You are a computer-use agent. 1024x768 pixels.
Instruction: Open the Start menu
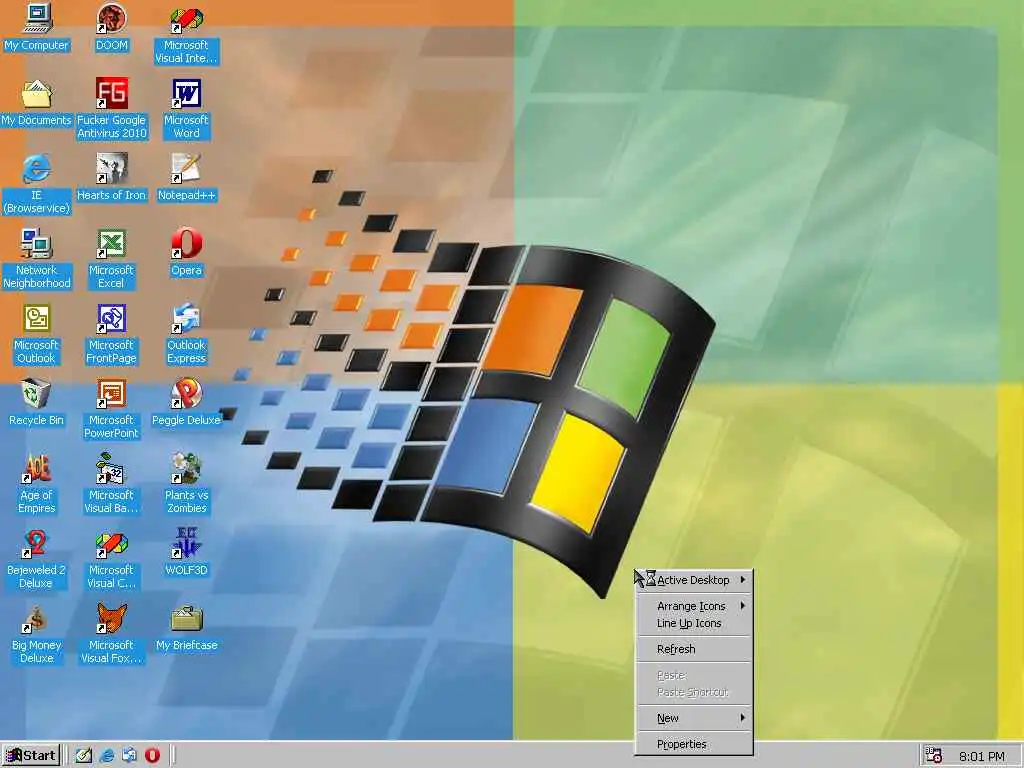31,756
